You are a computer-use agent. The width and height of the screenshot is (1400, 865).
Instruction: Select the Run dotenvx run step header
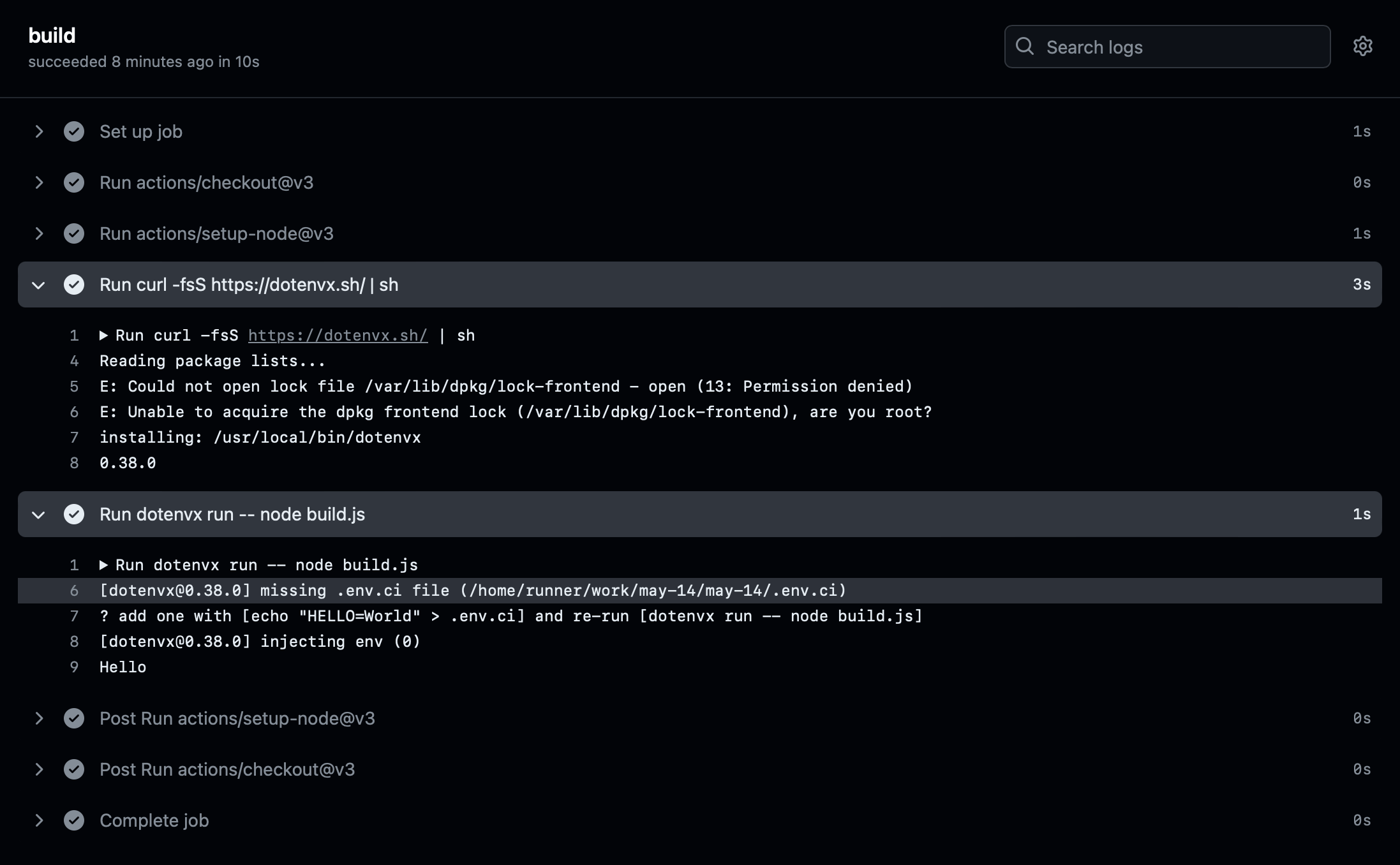click(232, 514)
